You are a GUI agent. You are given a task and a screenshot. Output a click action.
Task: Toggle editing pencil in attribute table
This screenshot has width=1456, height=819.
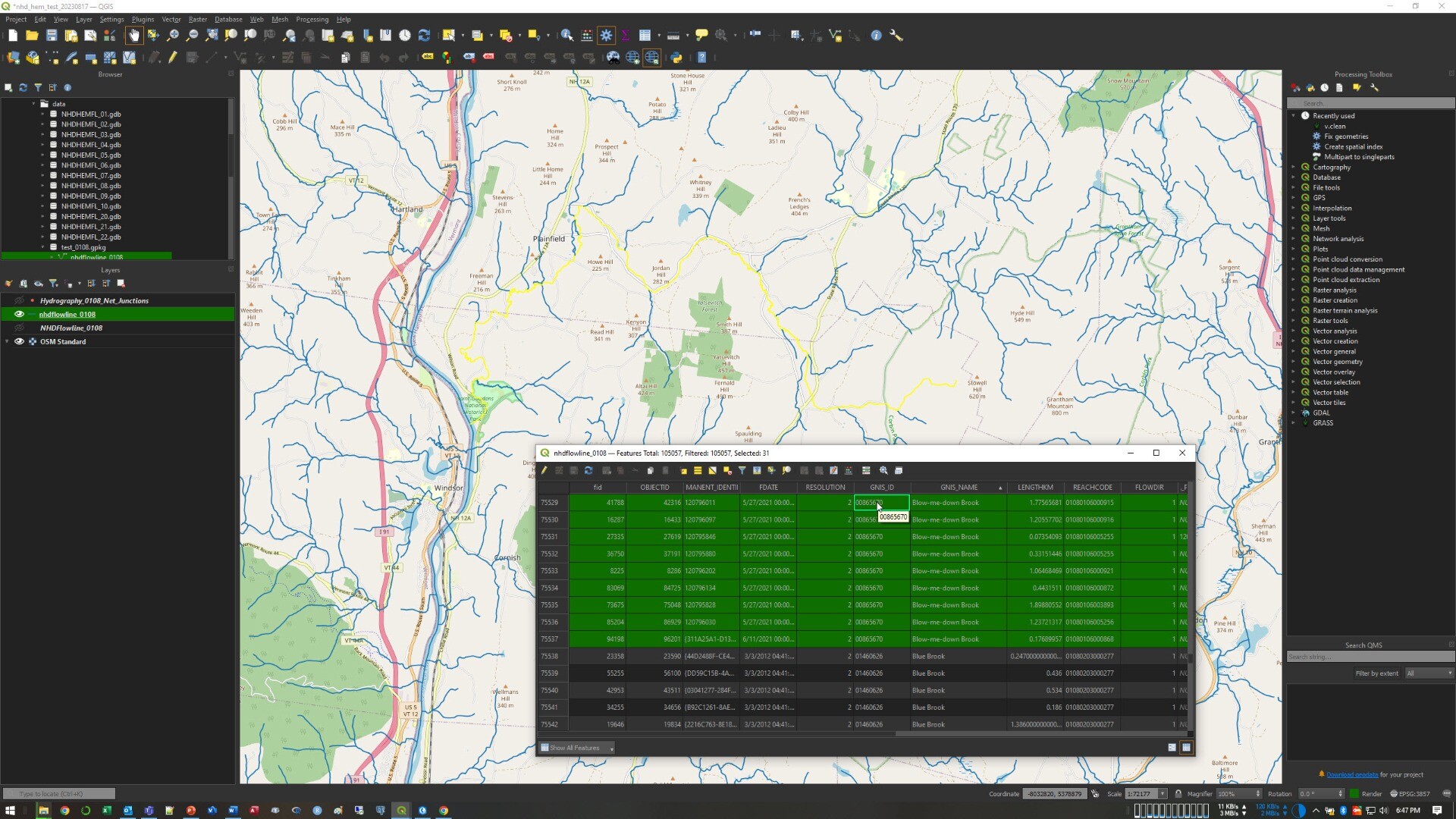tap(544, 471)
